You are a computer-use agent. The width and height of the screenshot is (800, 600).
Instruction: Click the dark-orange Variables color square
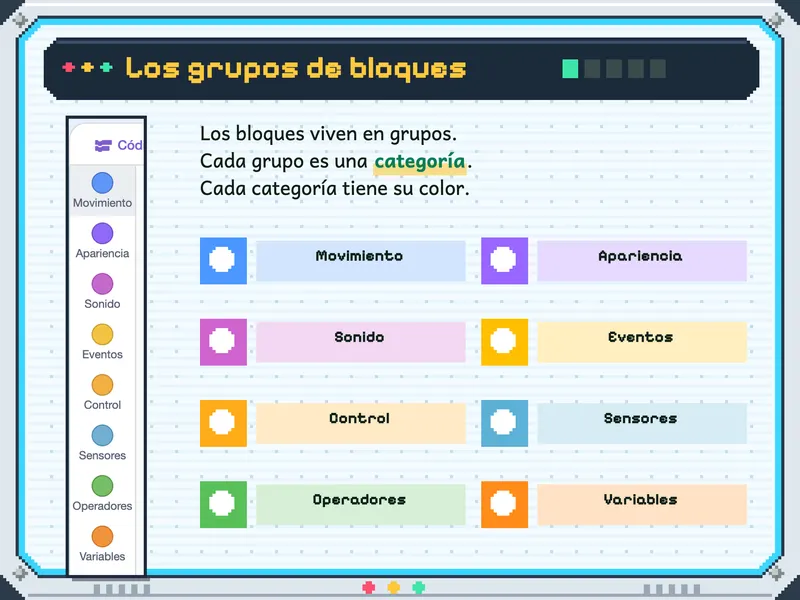(505, 504)
